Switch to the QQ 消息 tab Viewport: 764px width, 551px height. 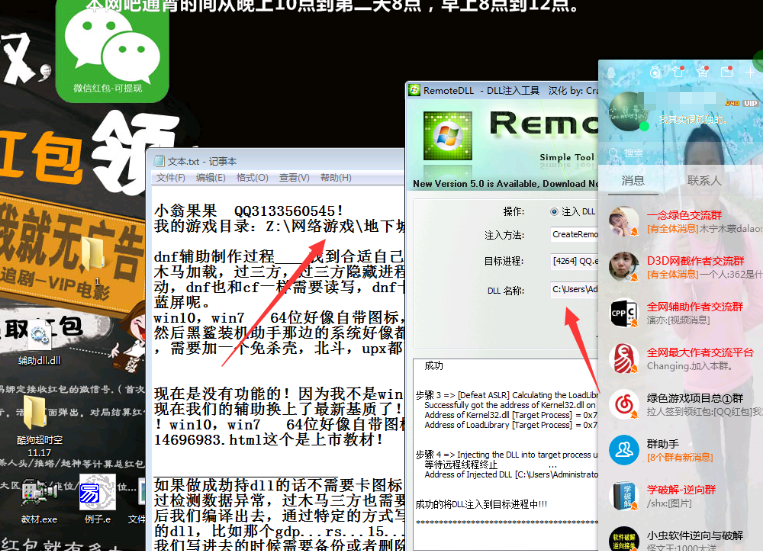pos(633,181)
